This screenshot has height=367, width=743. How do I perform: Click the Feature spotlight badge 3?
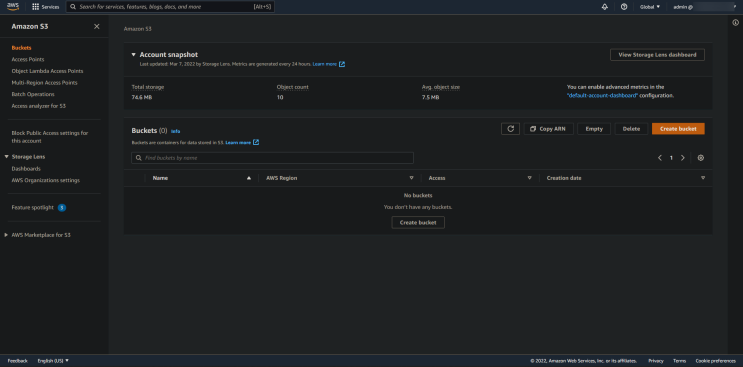[62, 207]
